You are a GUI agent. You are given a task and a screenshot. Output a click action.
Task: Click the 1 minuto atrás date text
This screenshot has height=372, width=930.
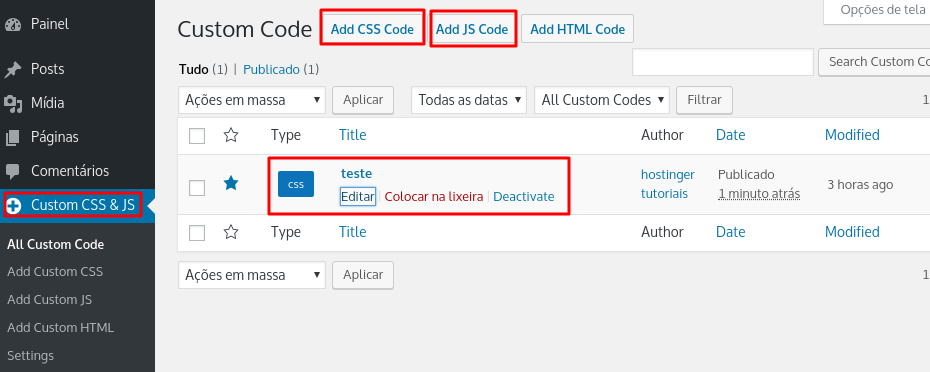pyautogui.click(x=759, y=194)
